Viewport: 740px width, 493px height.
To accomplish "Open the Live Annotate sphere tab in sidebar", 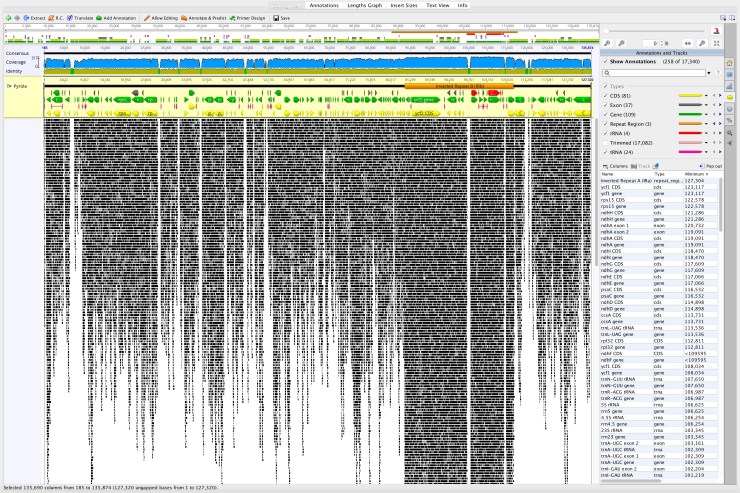I will tap(730, 109).
